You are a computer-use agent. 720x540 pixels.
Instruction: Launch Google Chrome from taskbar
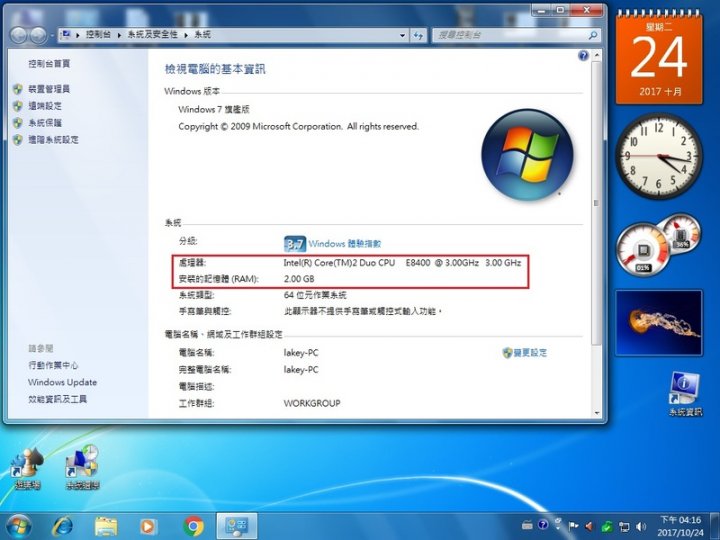[193, 526]
